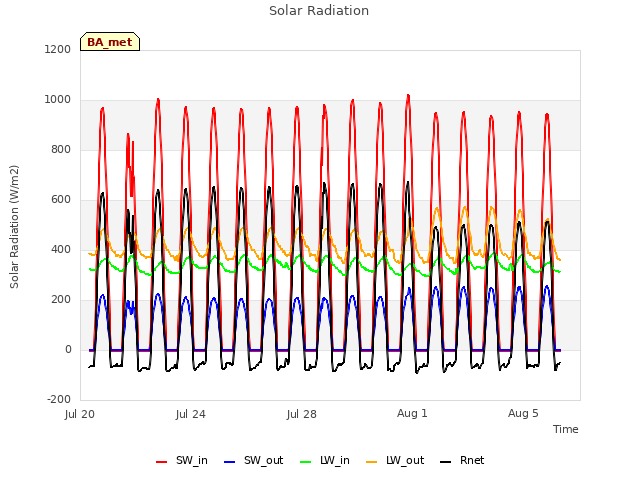This screenshot has width=640, height=480.
Task: Click the Jul 28 x-axis tick label
Action: [302, 414]
